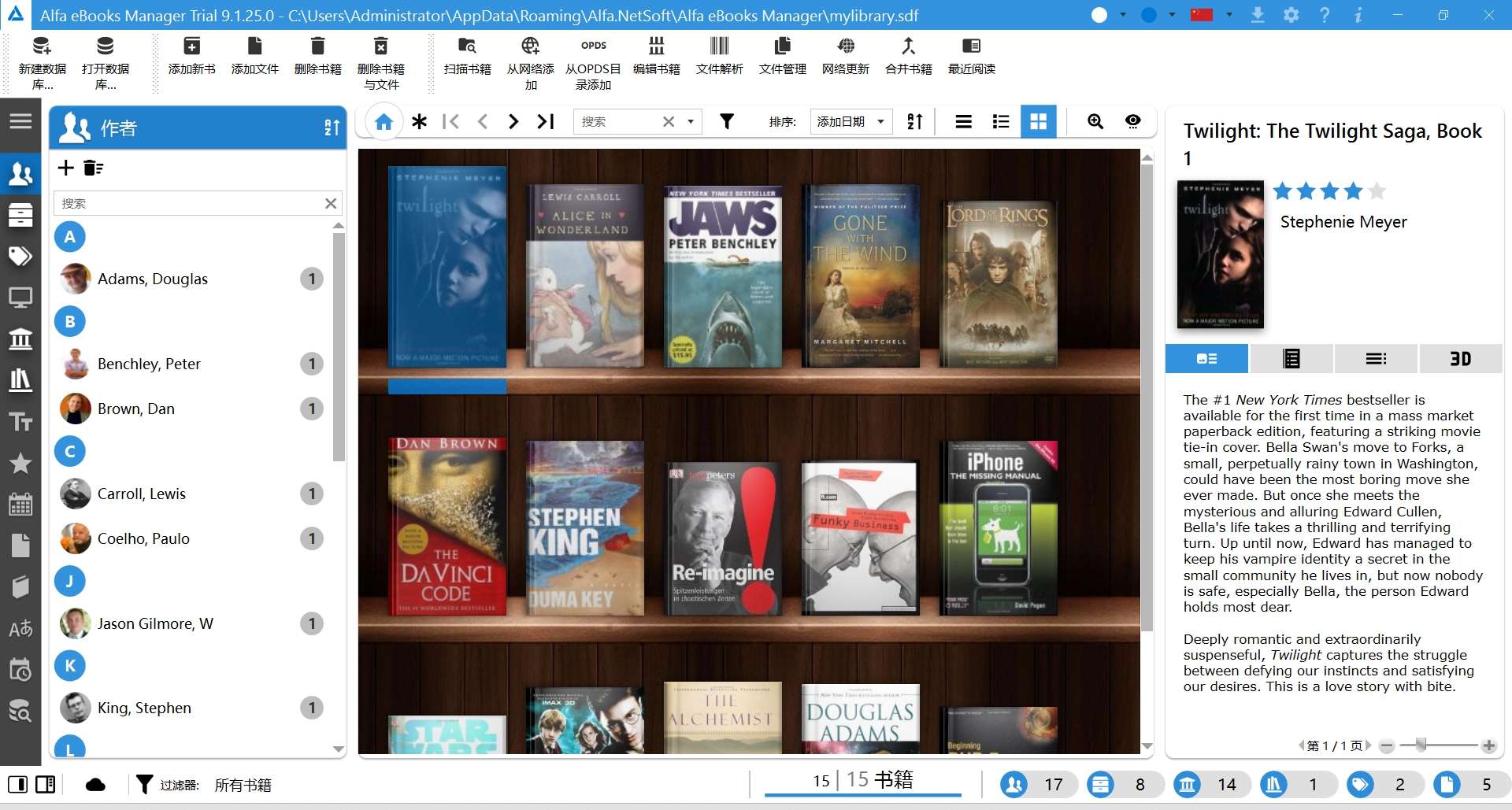Image resolution: width=1512 pixels, height=810 pixels.
Task: Select the 3D view tab
Action: point(1461,359)
